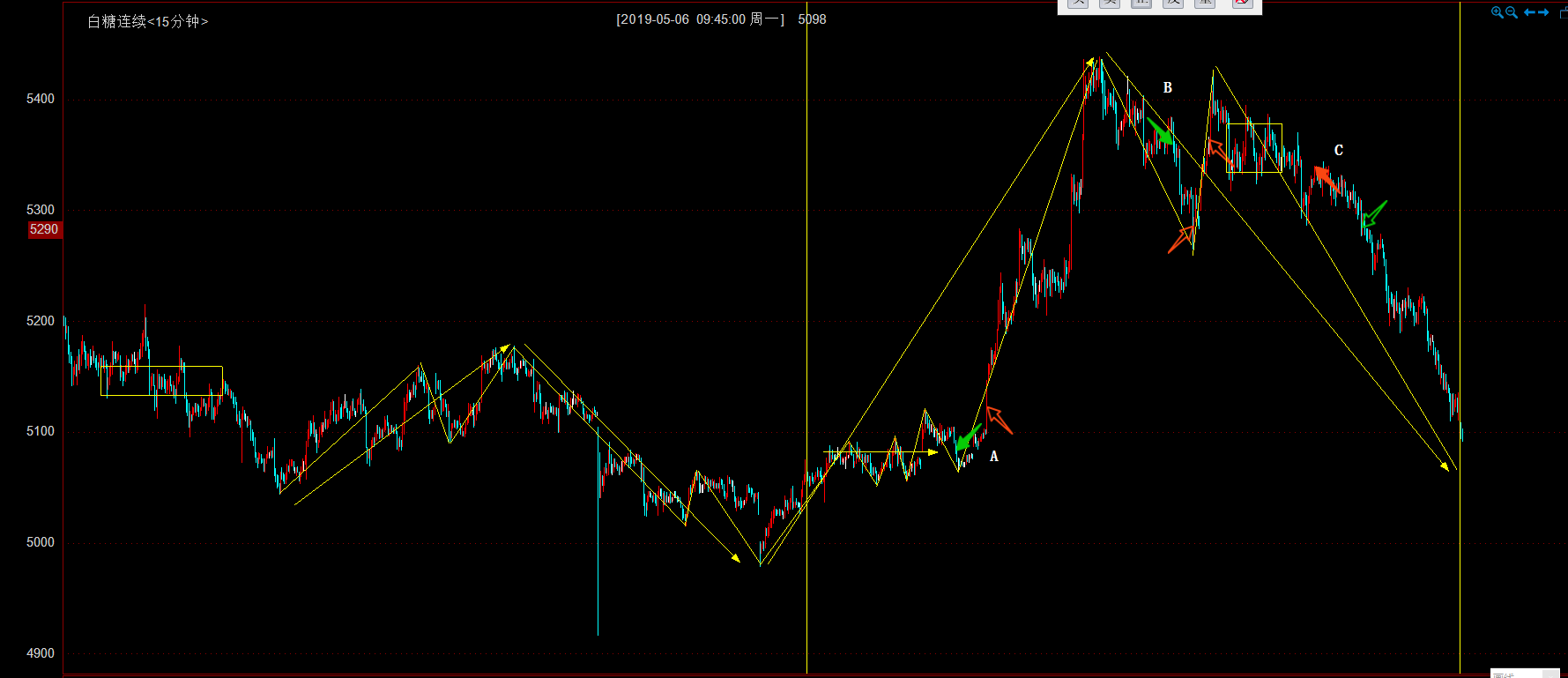The height and width of the screenshot is (678, 1568).
Task: Click the yellow vertical line at right edge
Action: coord(1460,264)
